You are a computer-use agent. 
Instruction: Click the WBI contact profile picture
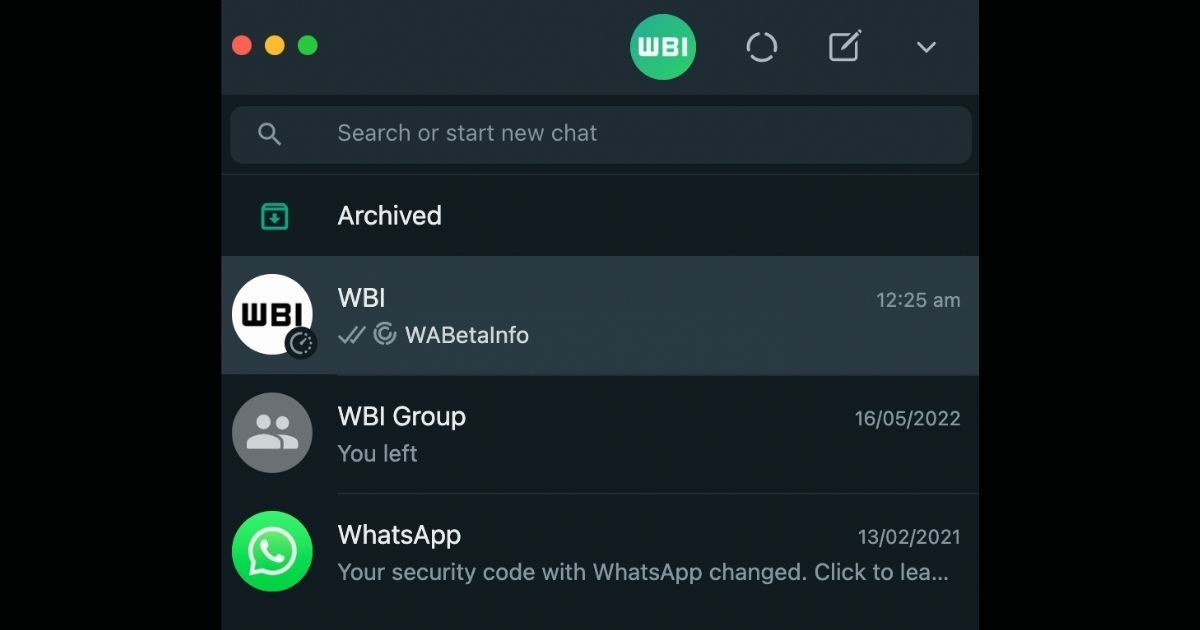272,314
